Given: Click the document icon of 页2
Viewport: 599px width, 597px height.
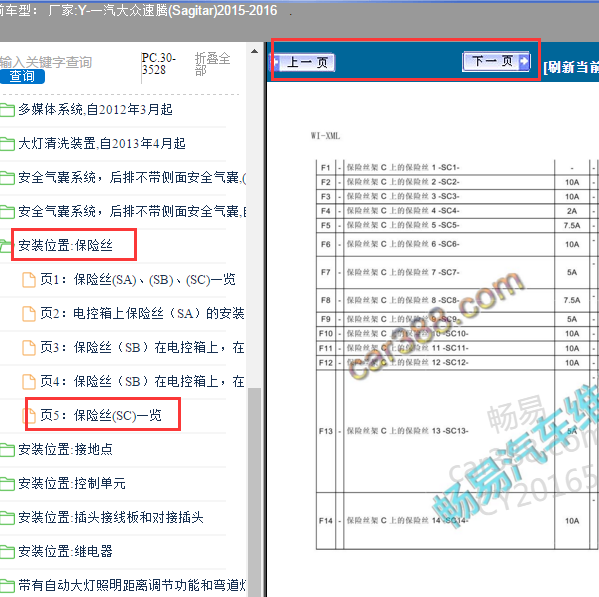Looking at the screenshot, I should (29, 314).
